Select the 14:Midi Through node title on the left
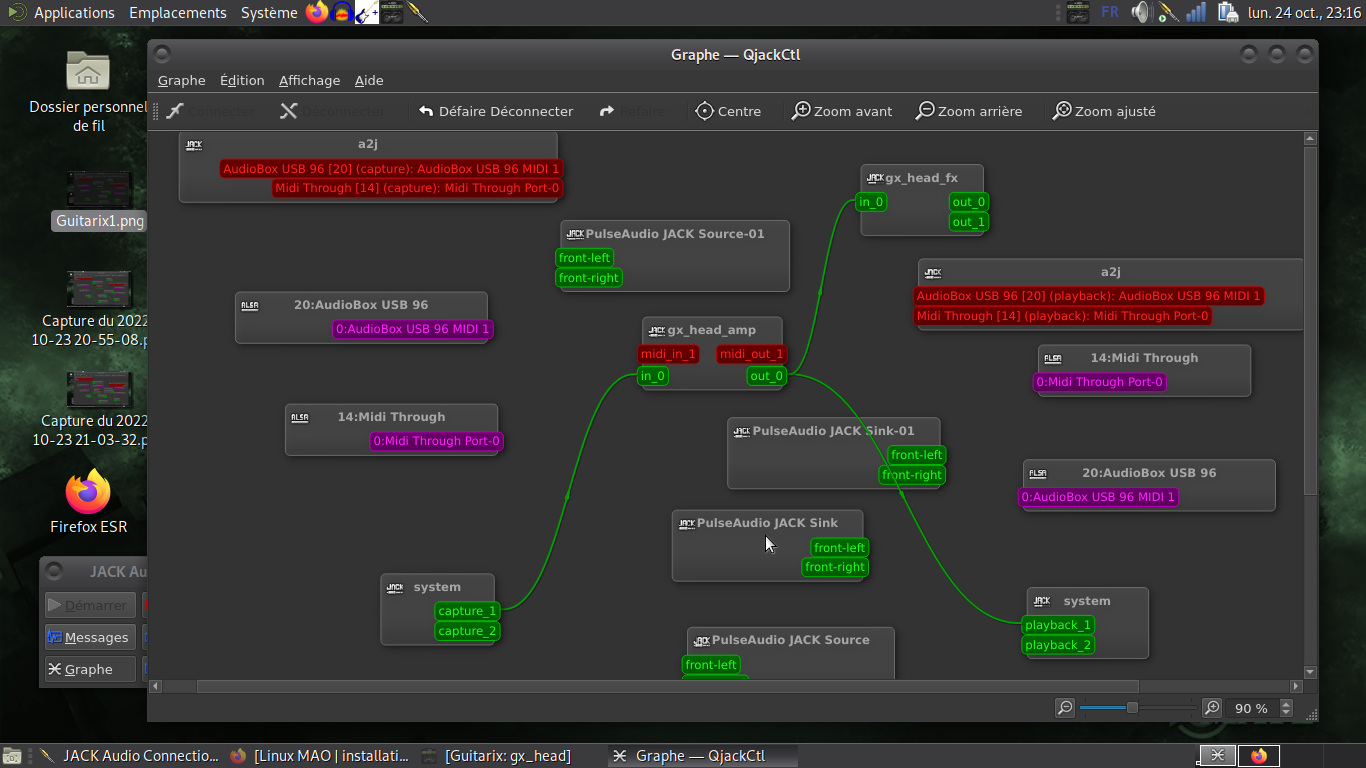Image resolution: width=1366 pixels, height=768 pixels. coord(391,417)
